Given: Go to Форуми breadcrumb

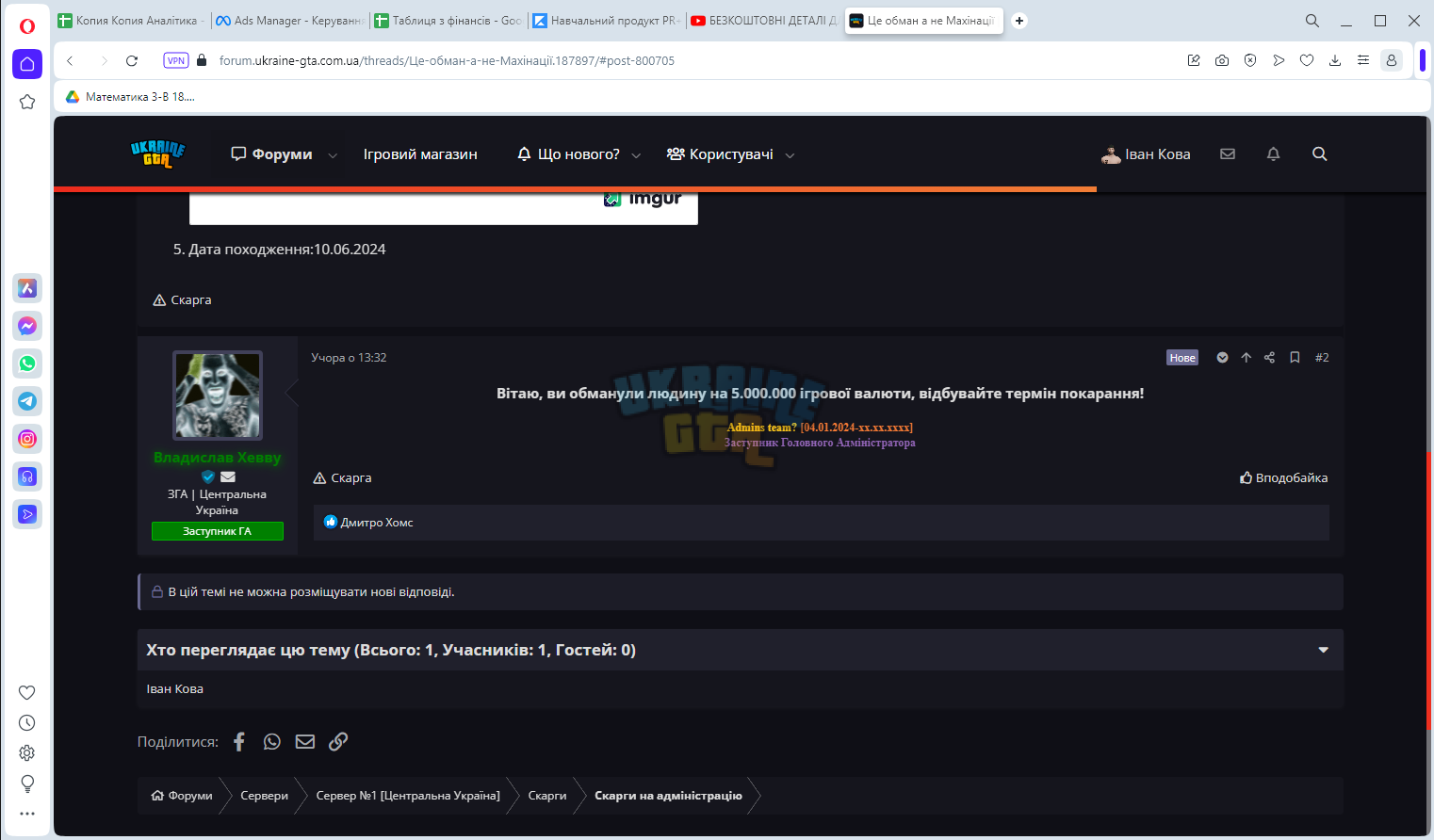Looking at the screenshot, I should (182, 796).
